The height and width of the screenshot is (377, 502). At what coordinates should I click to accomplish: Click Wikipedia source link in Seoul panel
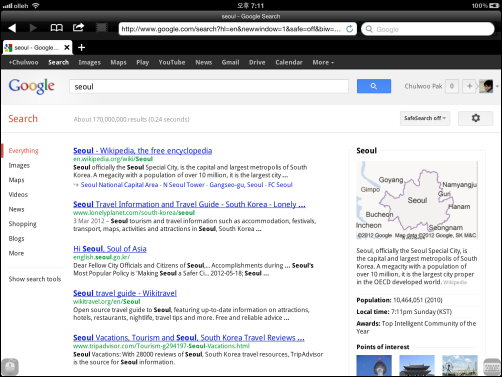(x=455, y=282)
